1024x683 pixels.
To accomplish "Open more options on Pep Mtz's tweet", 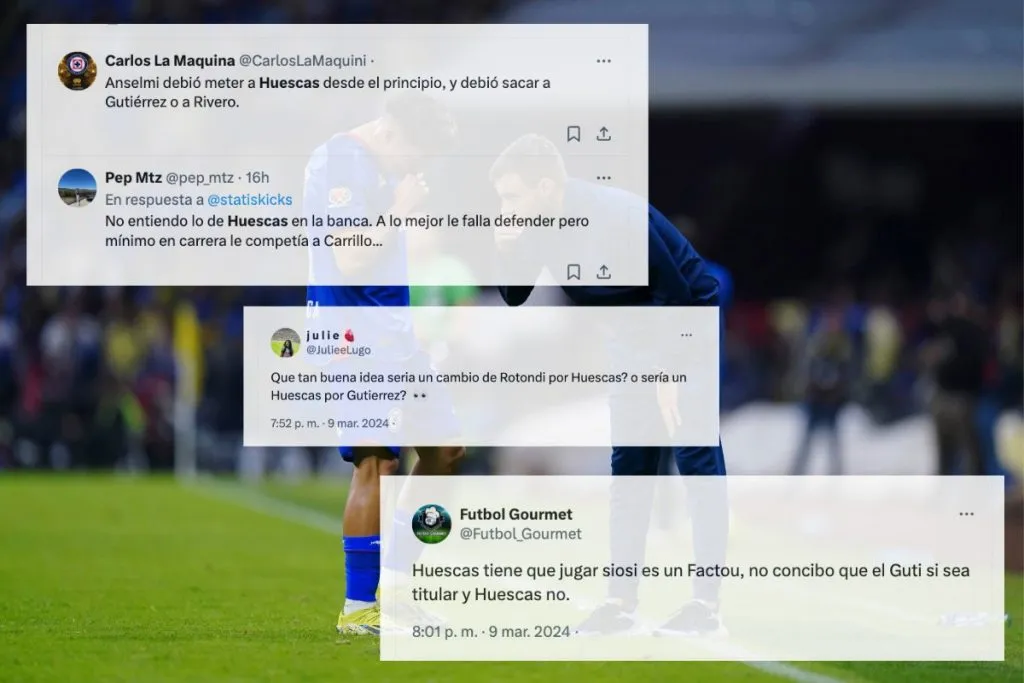I will click(603, 178).
